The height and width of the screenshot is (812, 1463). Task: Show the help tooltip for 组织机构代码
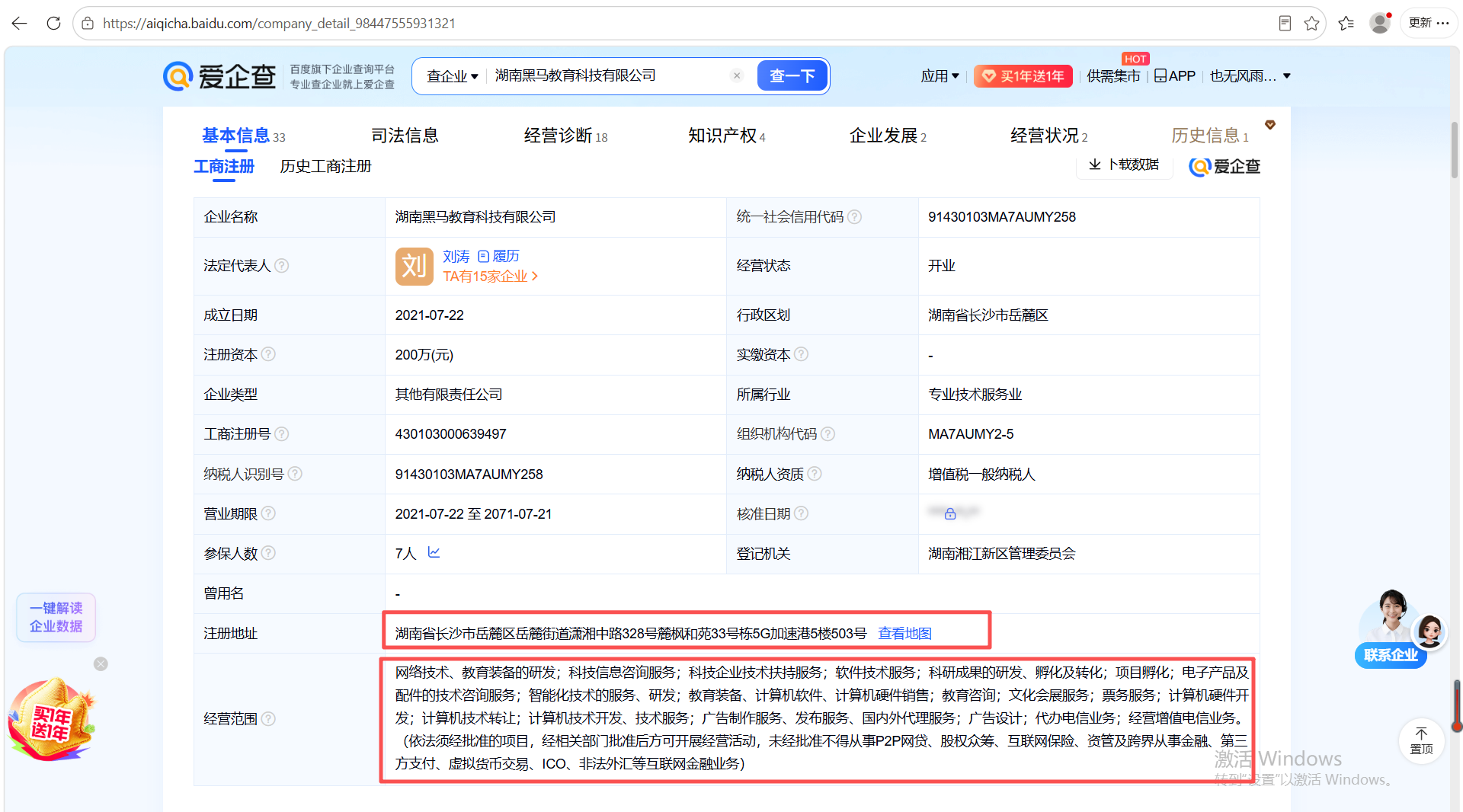(828, 434)
